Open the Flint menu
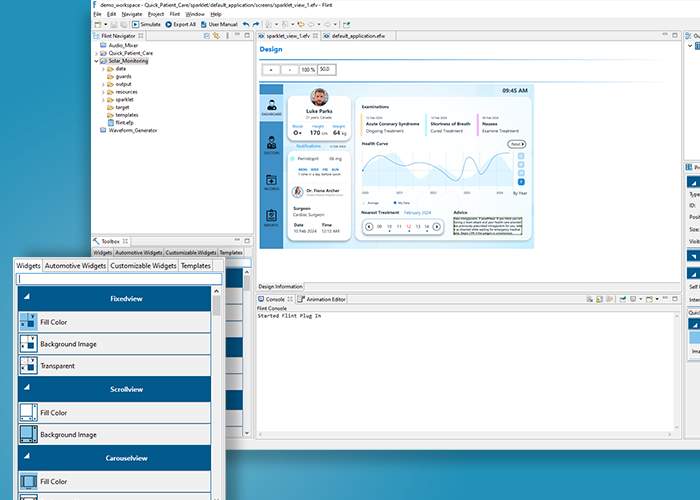This screenshot has height=500, width=700. click(173, 14)
